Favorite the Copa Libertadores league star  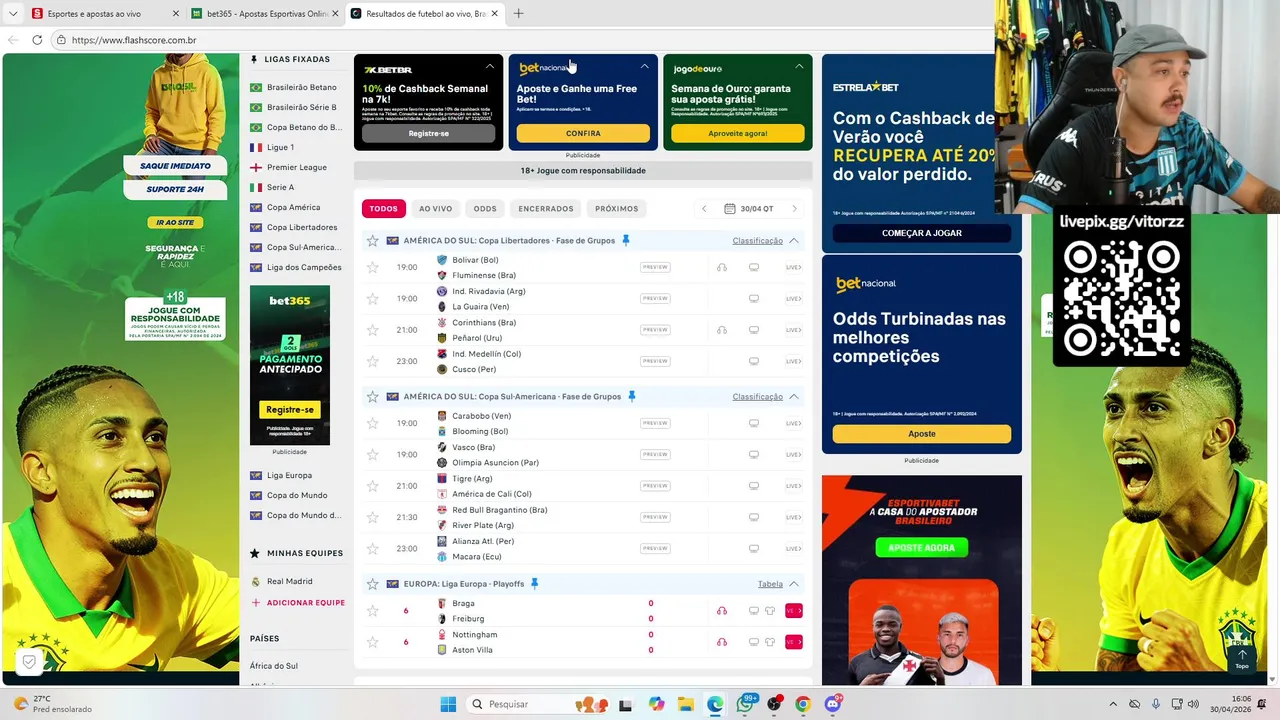373,241
